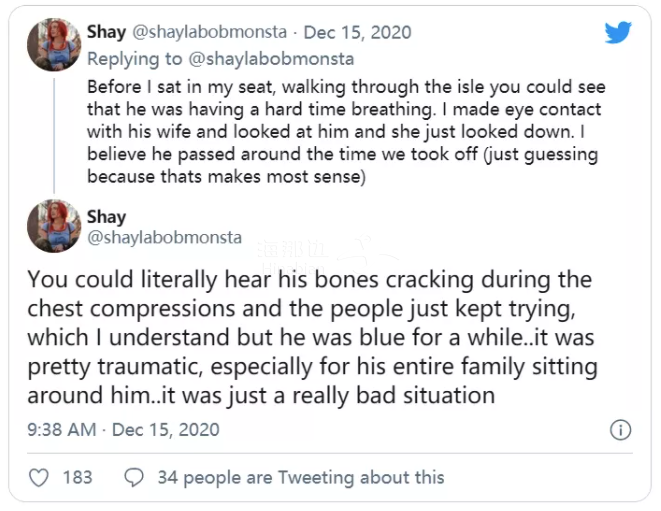Open the @shaylabobmonsta handle under the second Shay name
This screenshot has height=511, width=661.
click(x=165, y=238)
